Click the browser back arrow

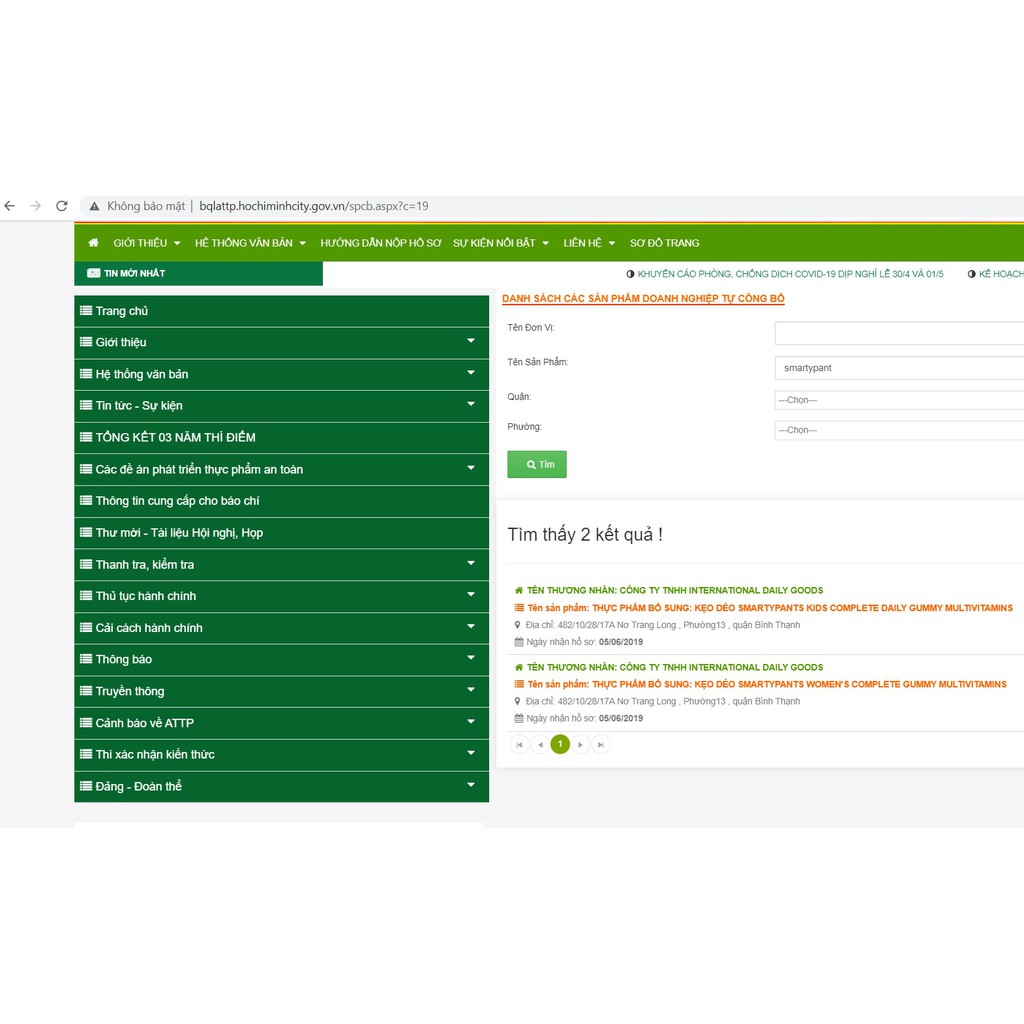coord(10,206)
